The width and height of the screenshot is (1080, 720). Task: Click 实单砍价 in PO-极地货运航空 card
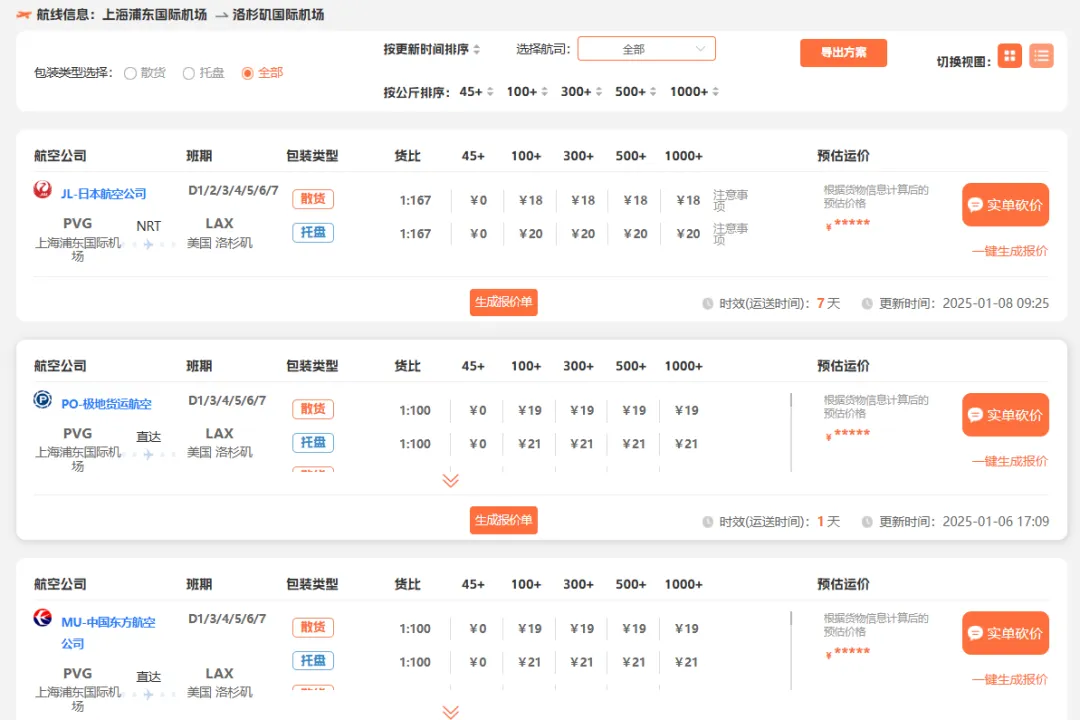click(1006, 415)
